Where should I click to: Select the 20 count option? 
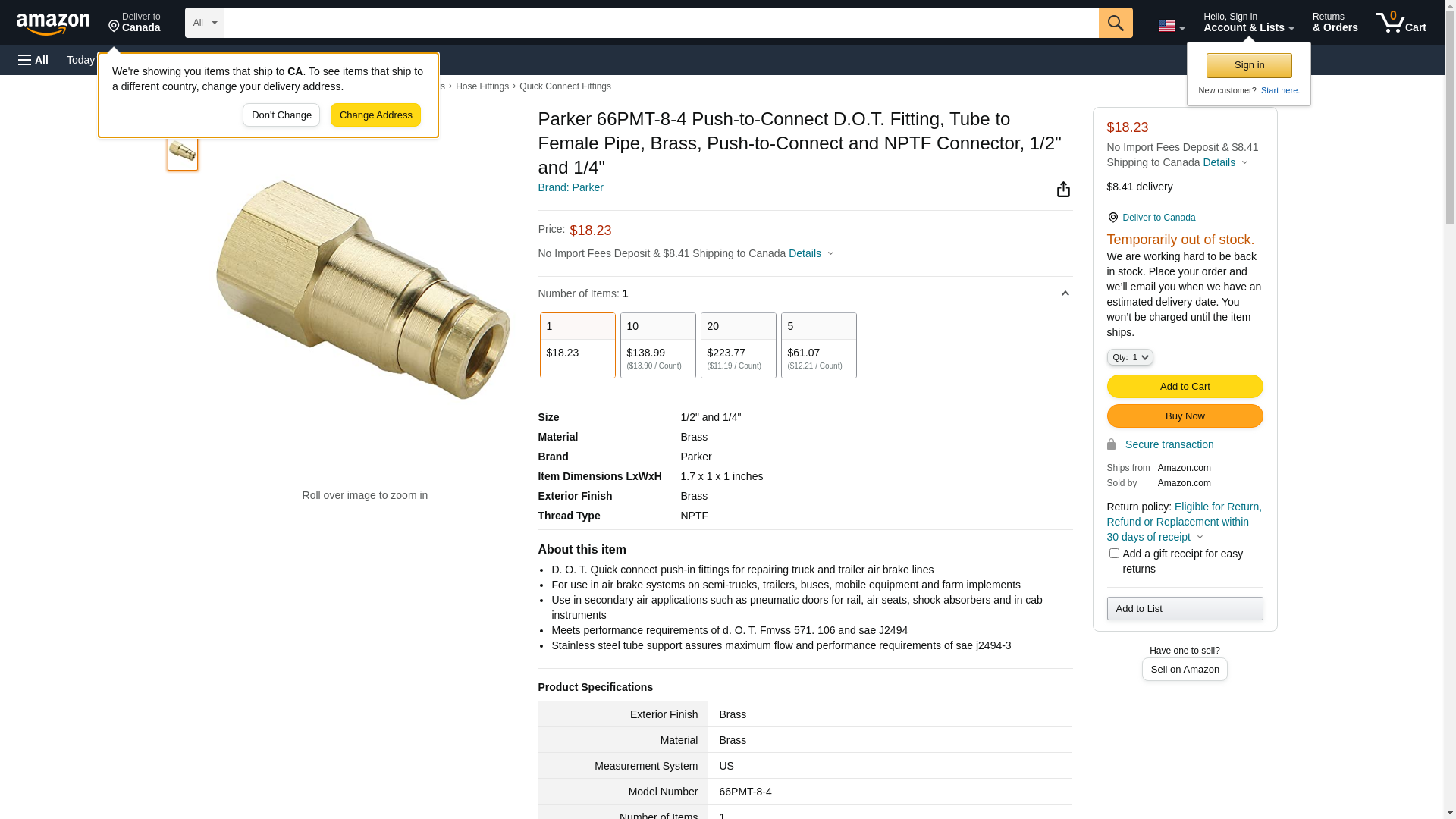pyautogui.click(x=738, y=345)
